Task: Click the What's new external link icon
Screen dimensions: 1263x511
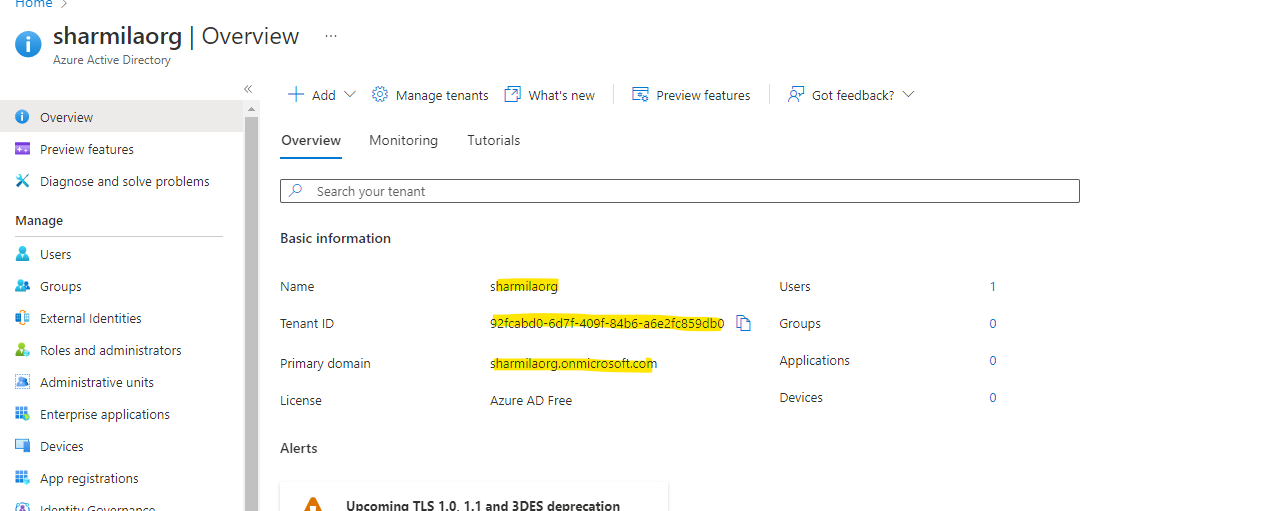Action: [513, 94]
